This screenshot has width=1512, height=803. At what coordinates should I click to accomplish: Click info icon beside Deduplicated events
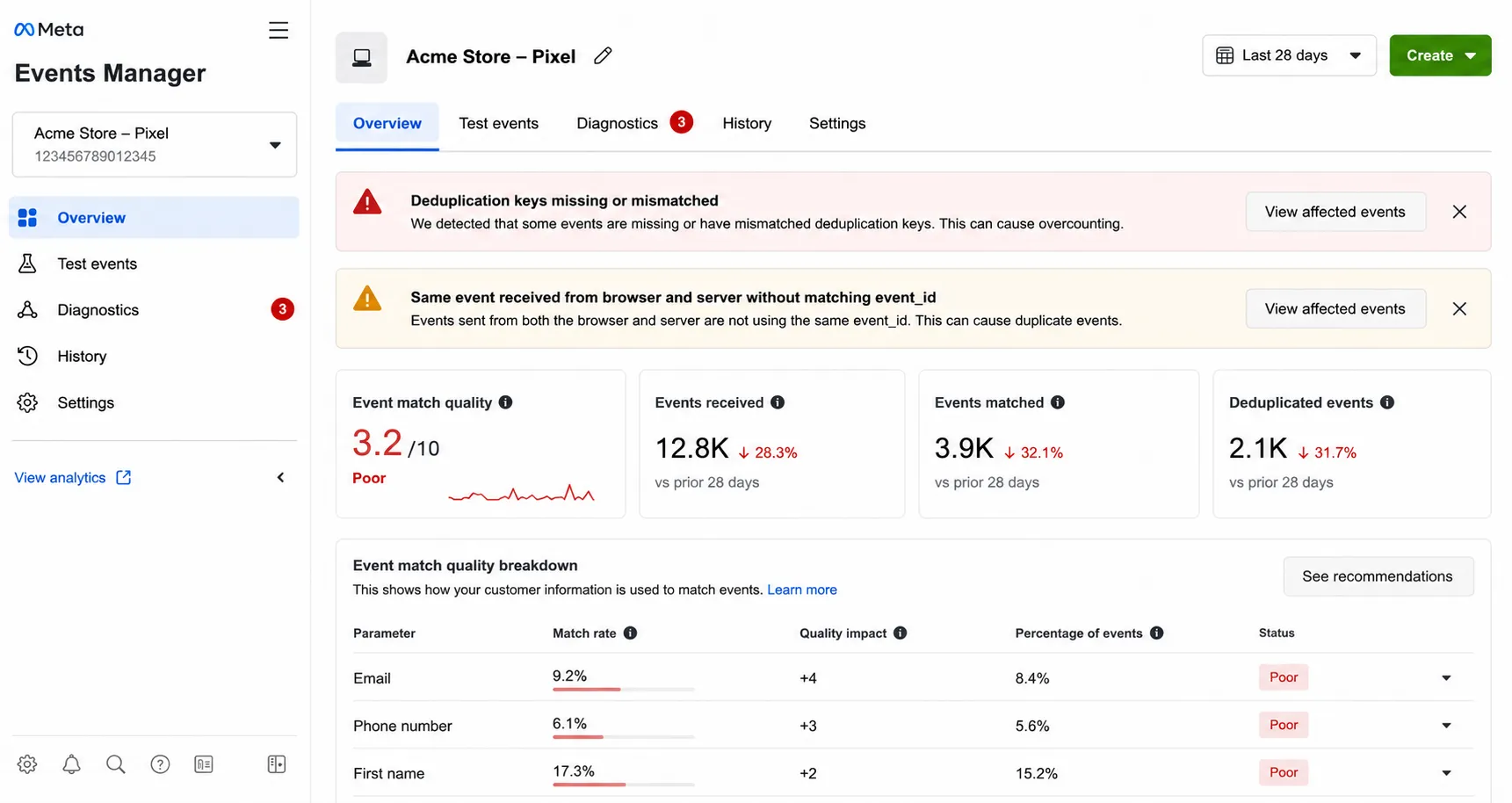click(1387, 402)
